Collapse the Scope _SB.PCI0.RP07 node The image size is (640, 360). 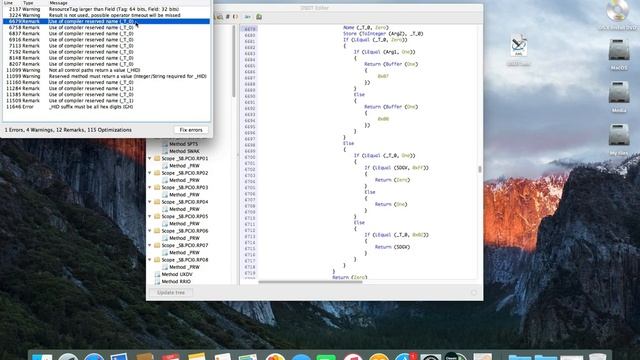[150, 245]
